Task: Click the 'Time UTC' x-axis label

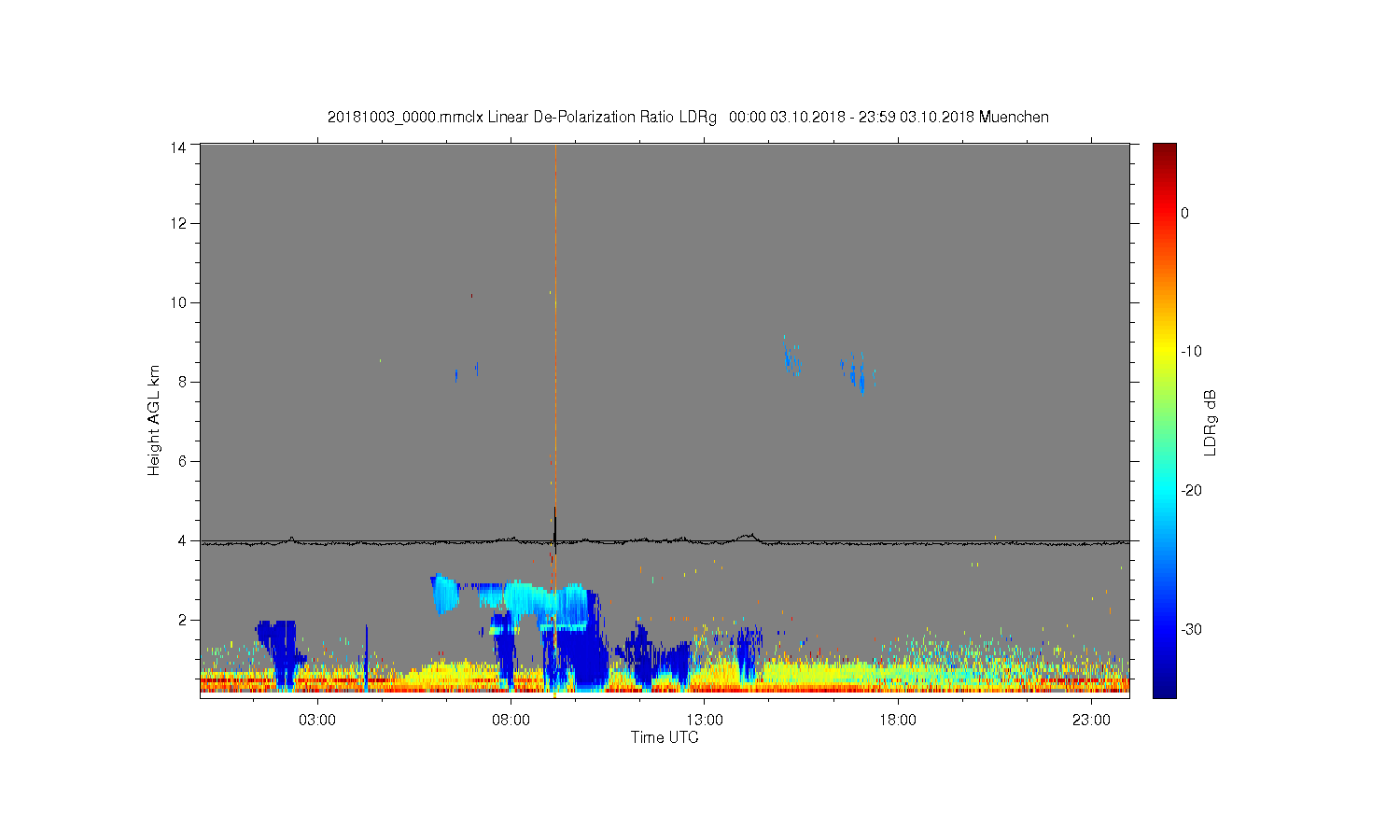Action: (x=665, y=737)
